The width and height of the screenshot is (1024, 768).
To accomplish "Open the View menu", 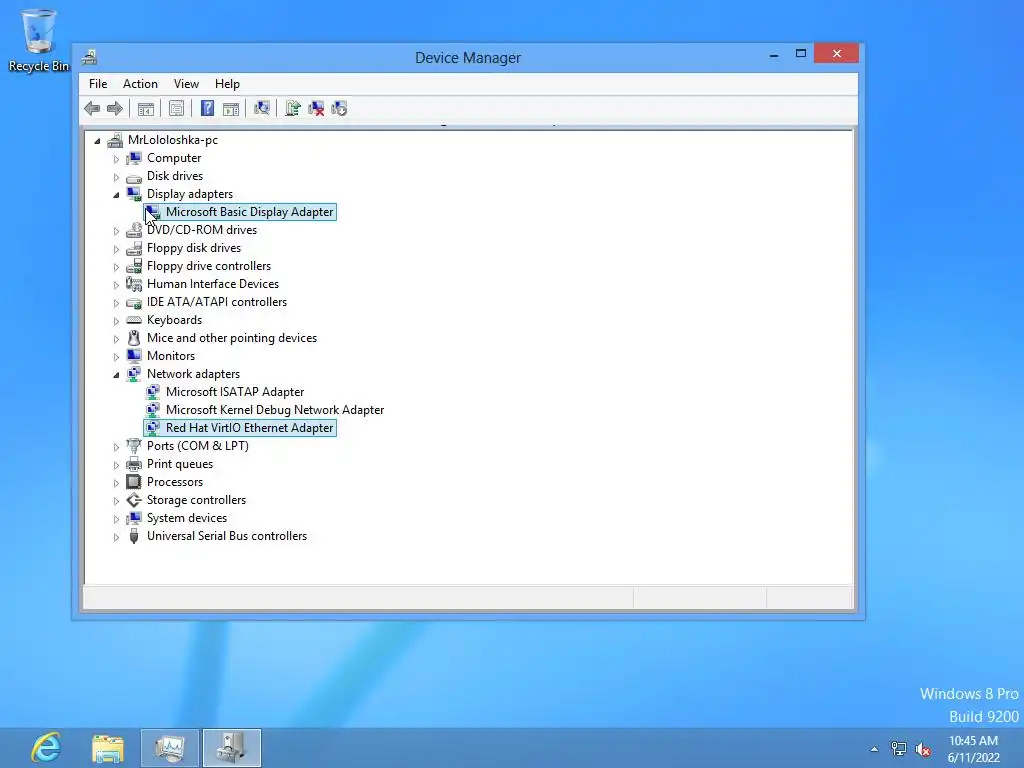I will pyautogui.click(x=186, y=84).
